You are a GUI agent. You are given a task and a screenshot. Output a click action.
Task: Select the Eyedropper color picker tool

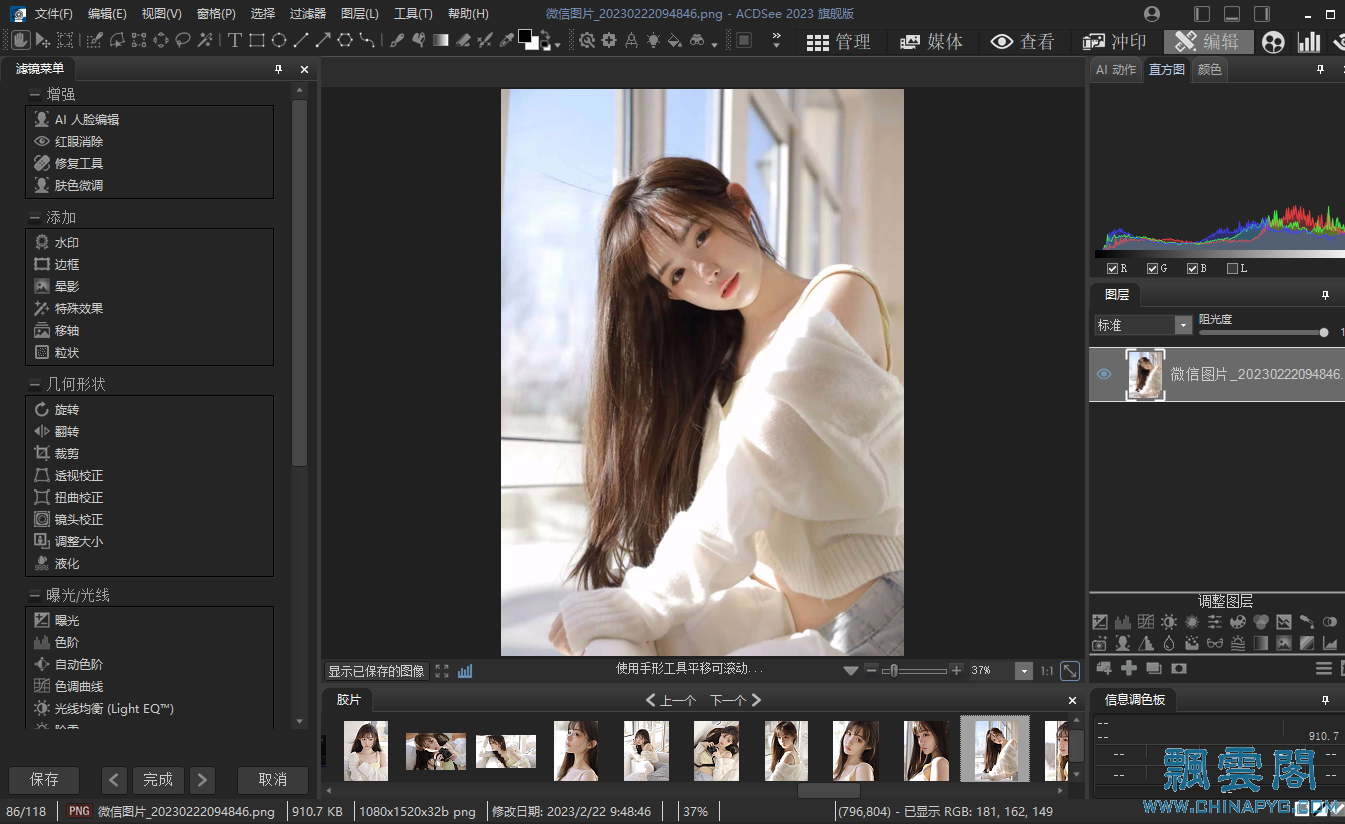point(507,40)
